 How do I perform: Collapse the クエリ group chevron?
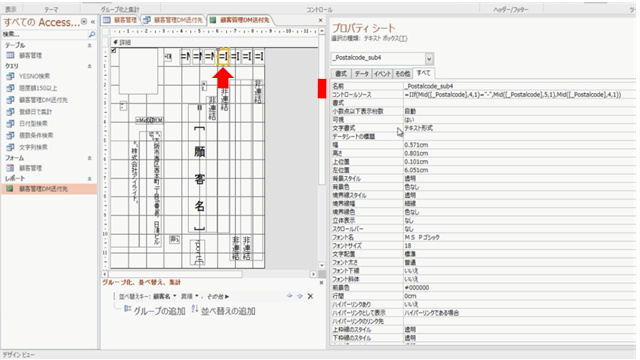(x=89, y=66)
